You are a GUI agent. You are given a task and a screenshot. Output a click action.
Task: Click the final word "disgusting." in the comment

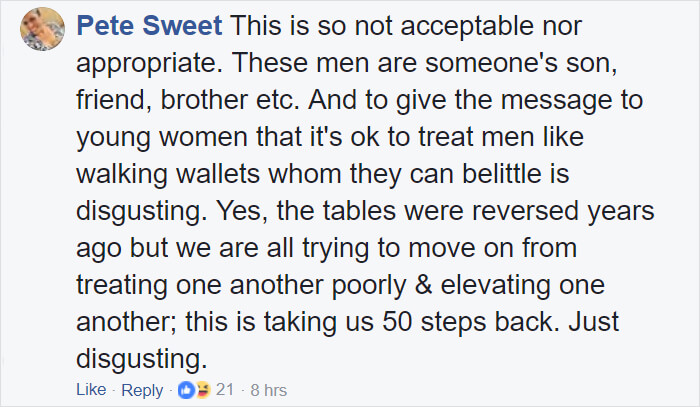click(x=141, y=356)
